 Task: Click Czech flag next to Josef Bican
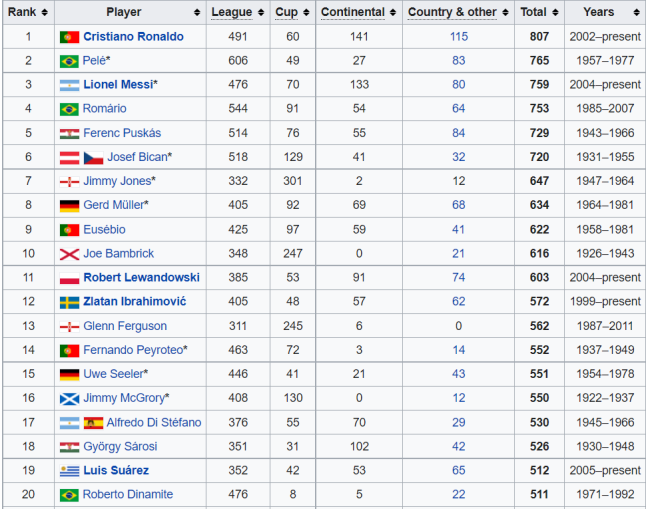(x=93, y=158)
